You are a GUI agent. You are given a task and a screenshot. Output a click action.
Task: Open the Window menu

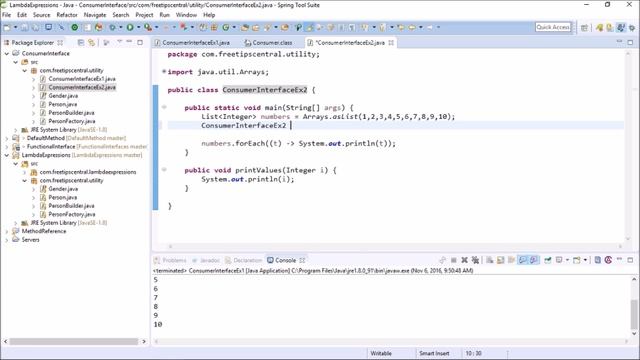pos(186,15)
